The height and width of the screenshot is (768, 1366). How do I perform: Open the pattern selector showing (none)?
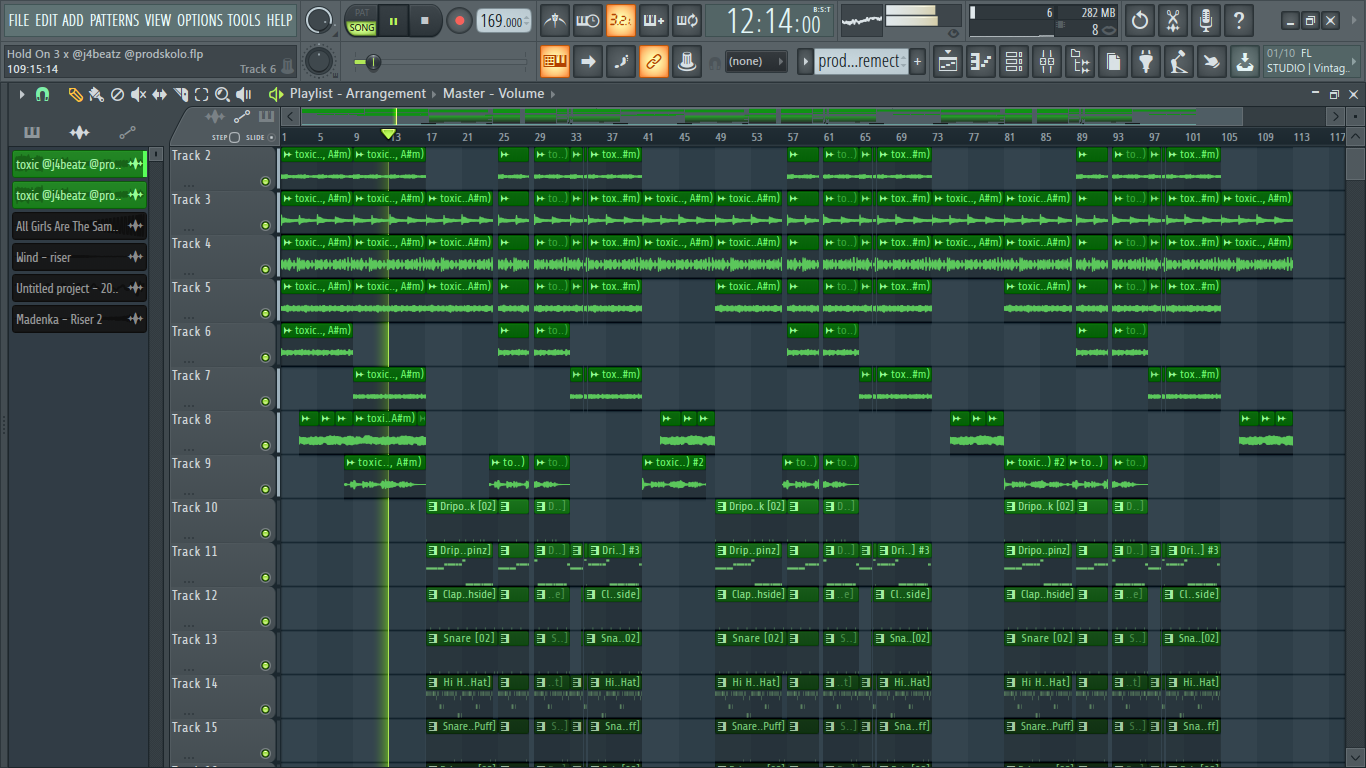(756, 61)
